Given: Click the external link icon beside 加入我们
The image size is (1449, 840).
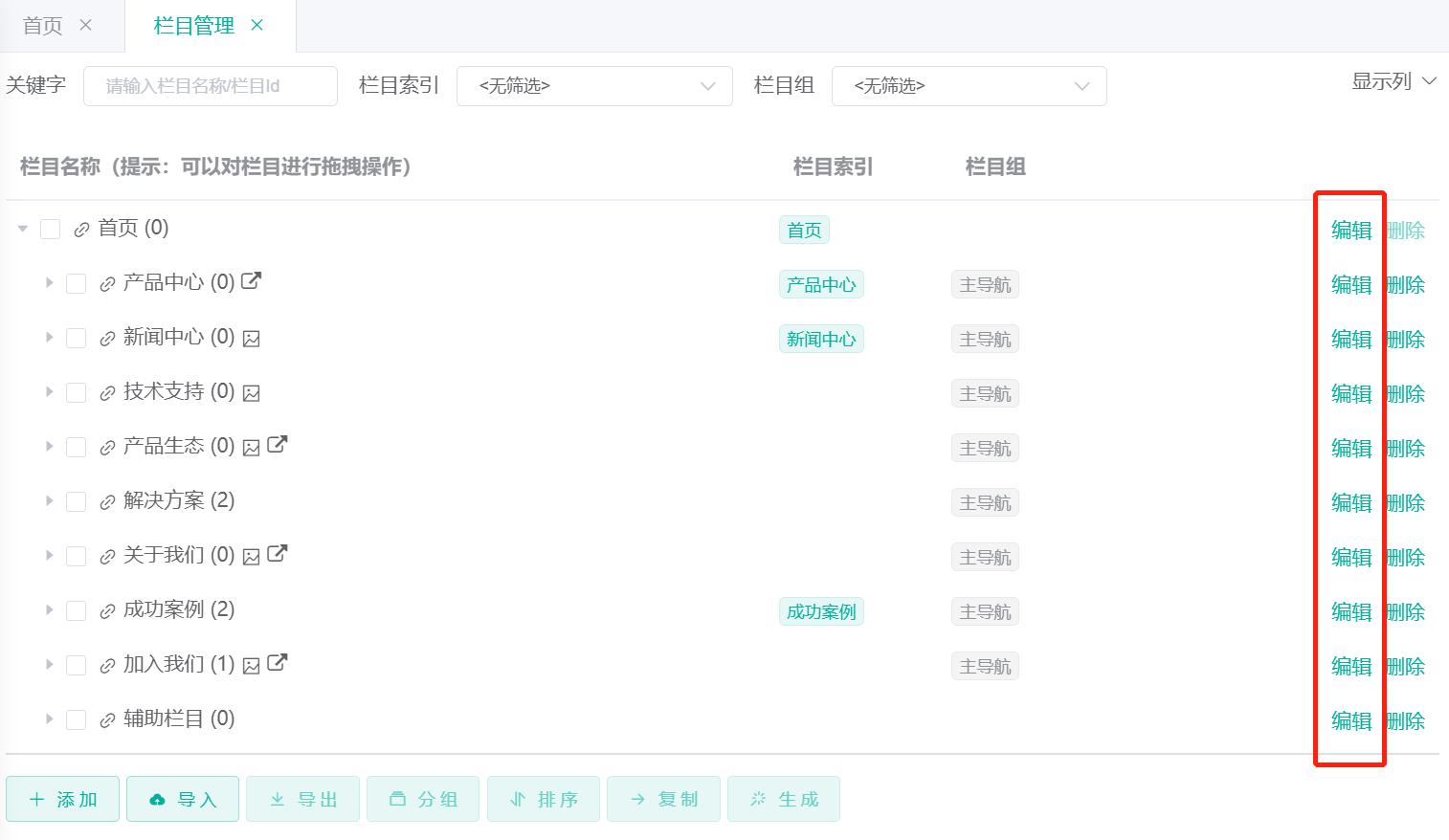Looking at the screenshot, I should pyautogui.click(x=277, y=663).
